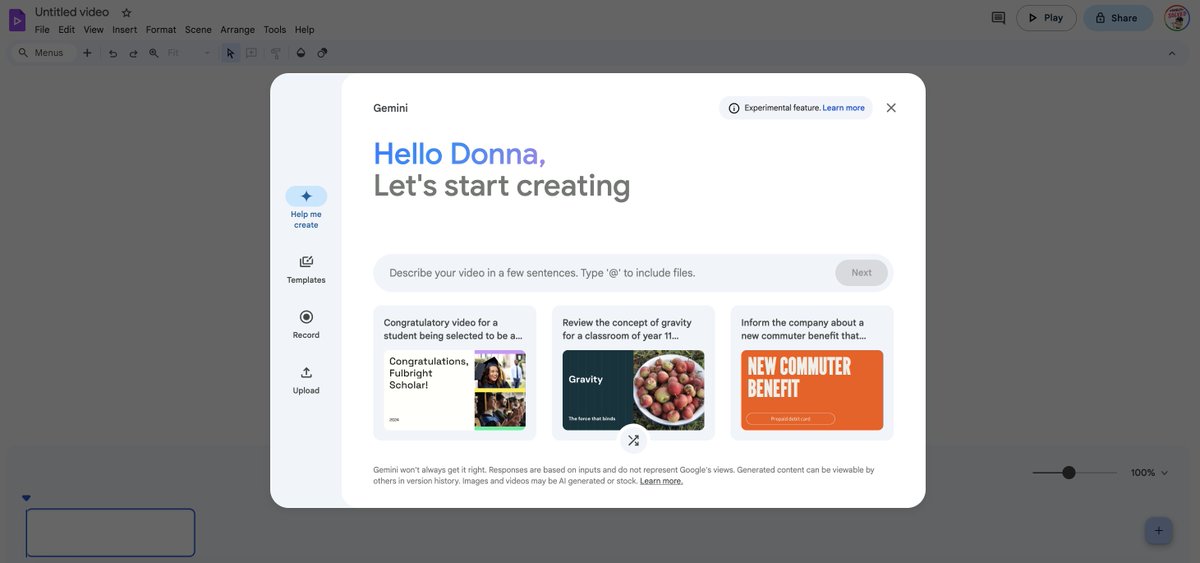Viewport: 1200px width, 563px height.
Task: Choose the Fulbright Scholar congratulatory prompt card
Action: pyautogui.click(x=455, y=373)
